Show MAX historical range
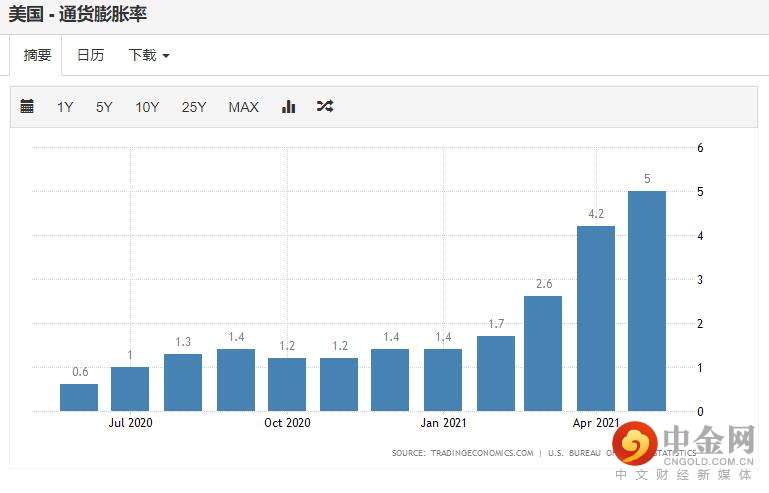This screenshot has width=769, height=493. tap(243, 107)
